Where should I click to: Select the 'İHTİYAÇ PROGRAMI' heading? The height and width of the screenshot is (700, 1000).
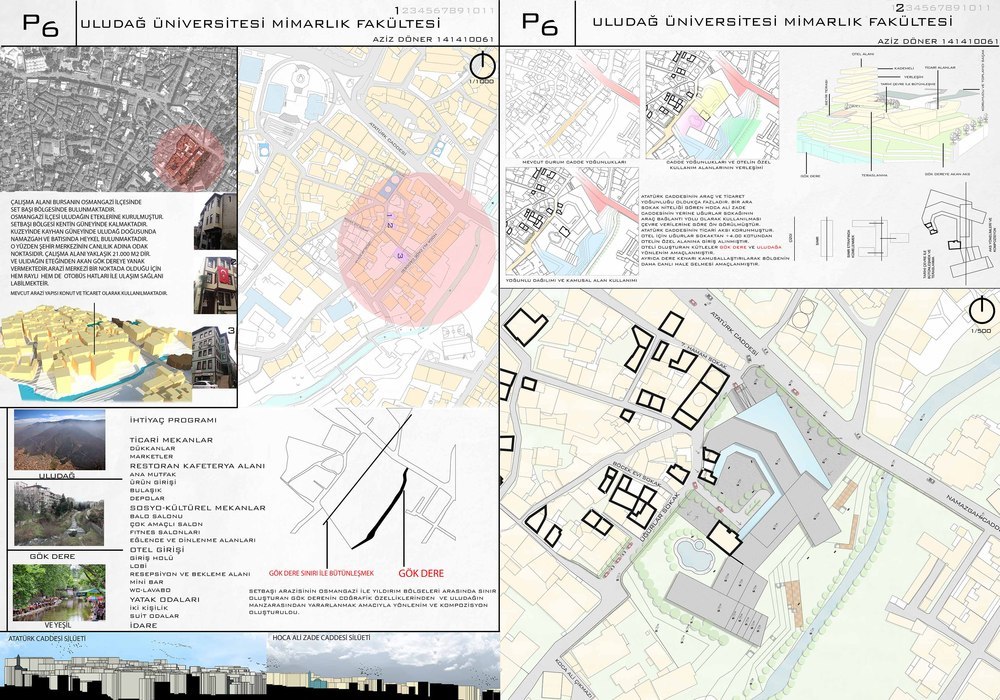(x=173, y=420)
